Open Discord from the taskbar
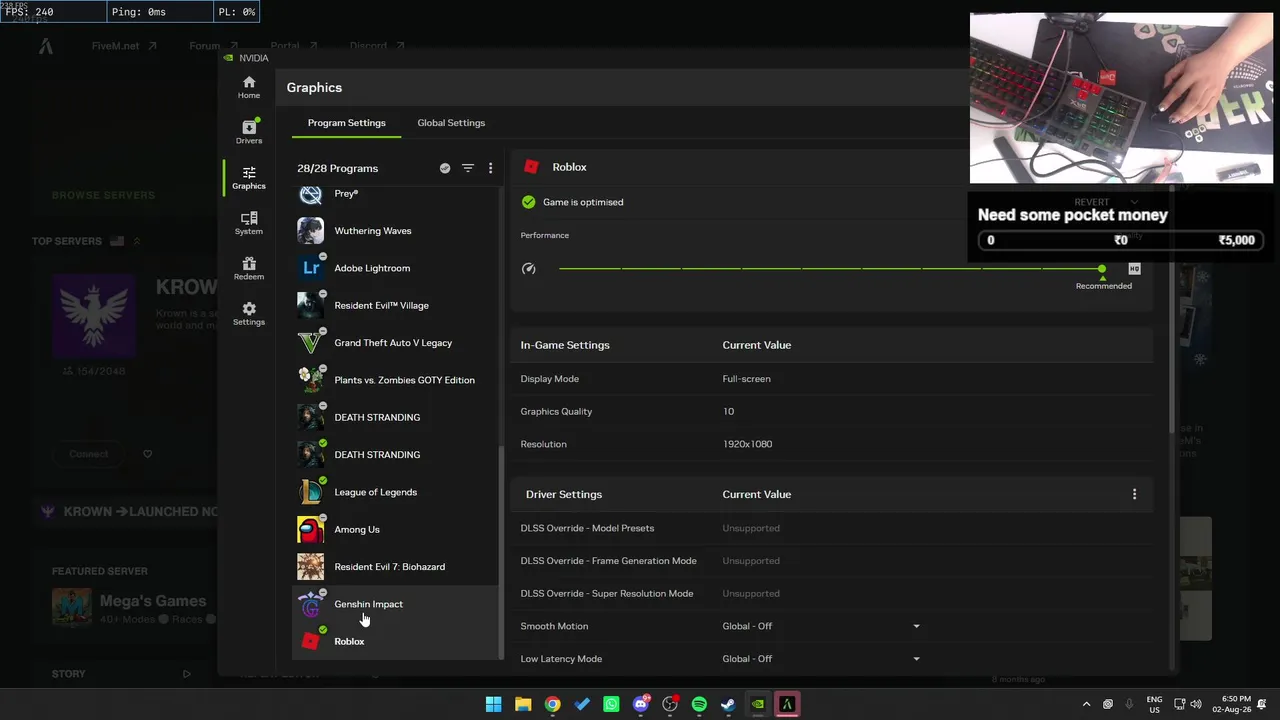 [641, 704]
